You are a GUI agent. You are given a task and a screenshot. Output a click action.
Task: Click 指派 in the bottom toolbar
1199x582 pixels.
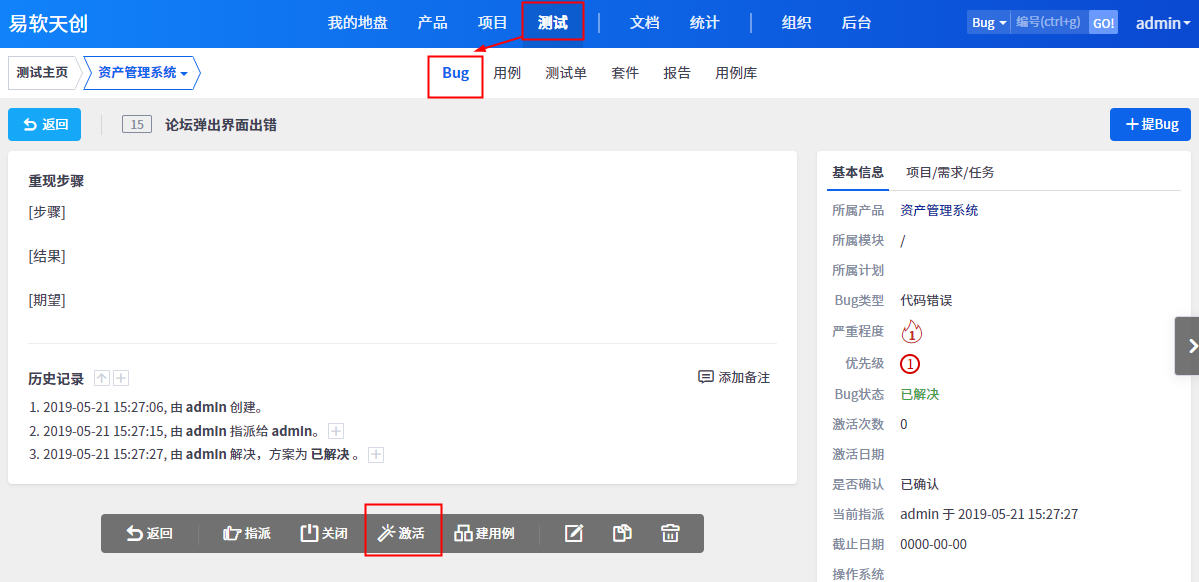pyautogui.click(x=247, y=533)
